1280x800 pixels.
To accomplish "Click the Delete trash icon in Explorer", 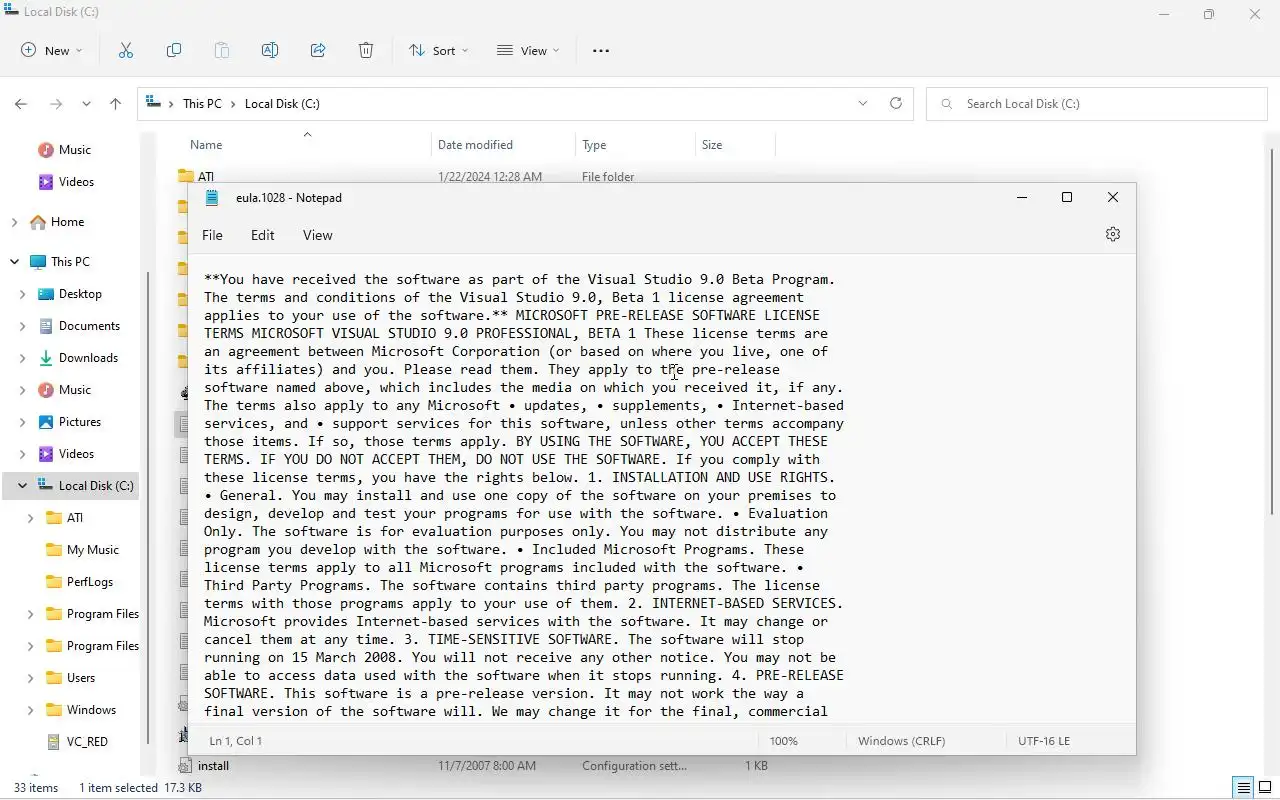I will pyautogui.click(x=366, y=50).
